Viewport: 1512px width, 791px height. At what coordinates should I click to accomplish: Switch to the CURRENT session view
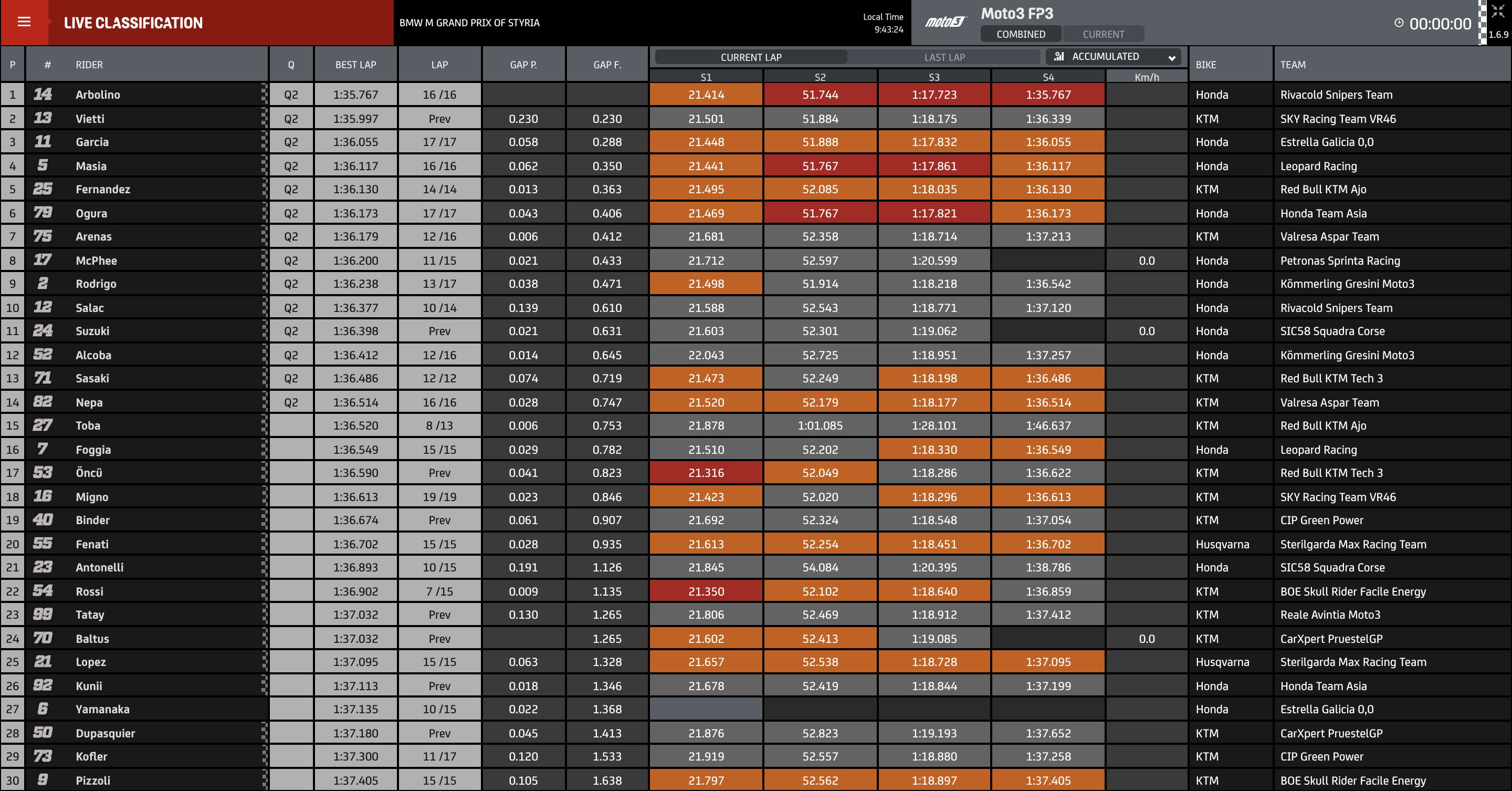[x=1104, y=34]
